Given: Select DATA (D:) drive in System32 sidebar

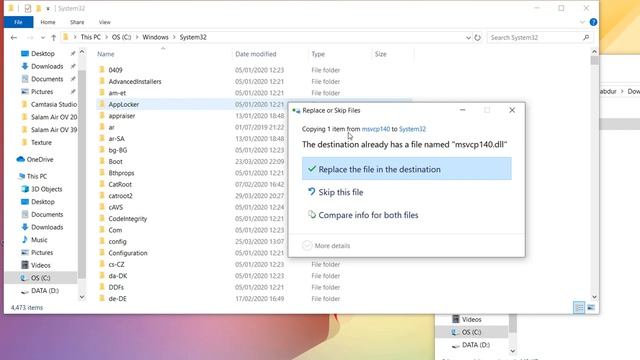Looking at the screenshot, I should pyautogui.click(x=45, y=291).
